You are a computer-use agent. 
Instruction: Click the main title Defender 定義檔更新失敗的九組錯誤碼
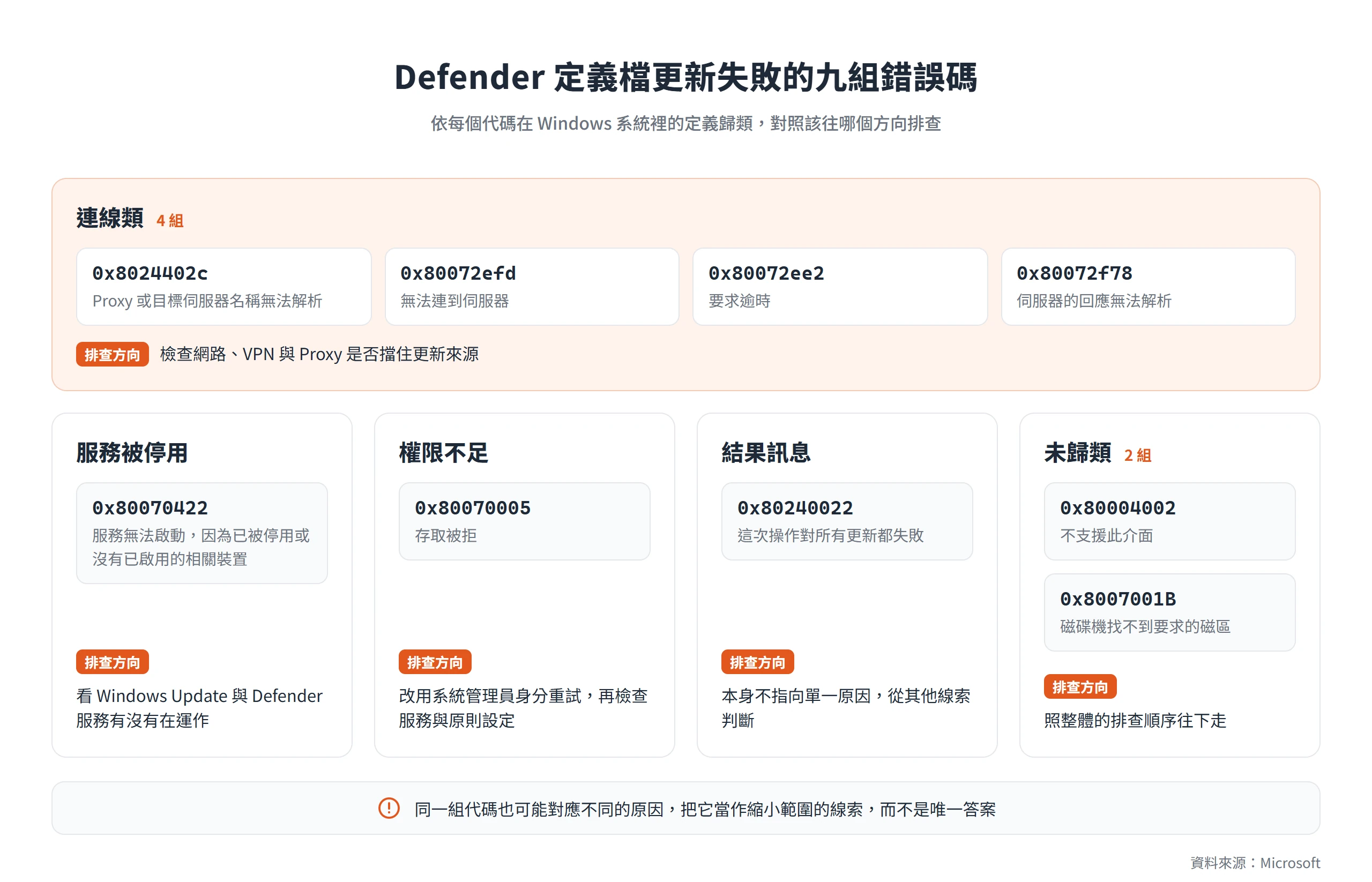685,77
